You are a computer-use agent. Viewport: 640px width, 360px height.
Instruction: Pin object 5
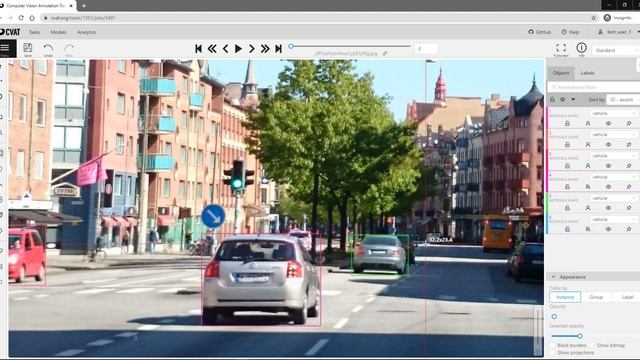click(629, 208)
